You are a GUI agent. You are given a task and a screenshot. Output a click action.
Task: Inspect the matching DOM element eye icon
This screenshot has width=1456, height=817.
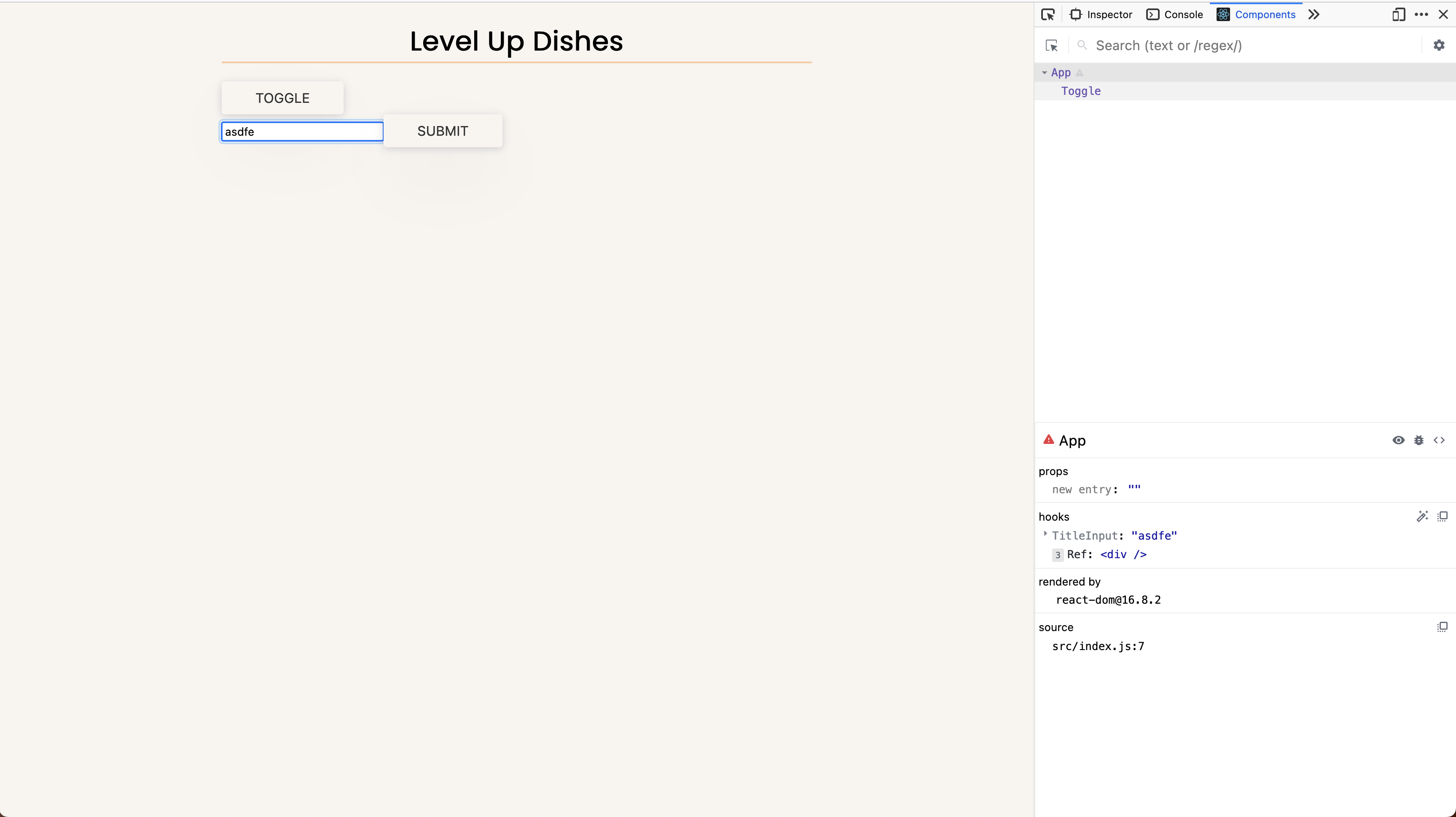coord(1398,441)
